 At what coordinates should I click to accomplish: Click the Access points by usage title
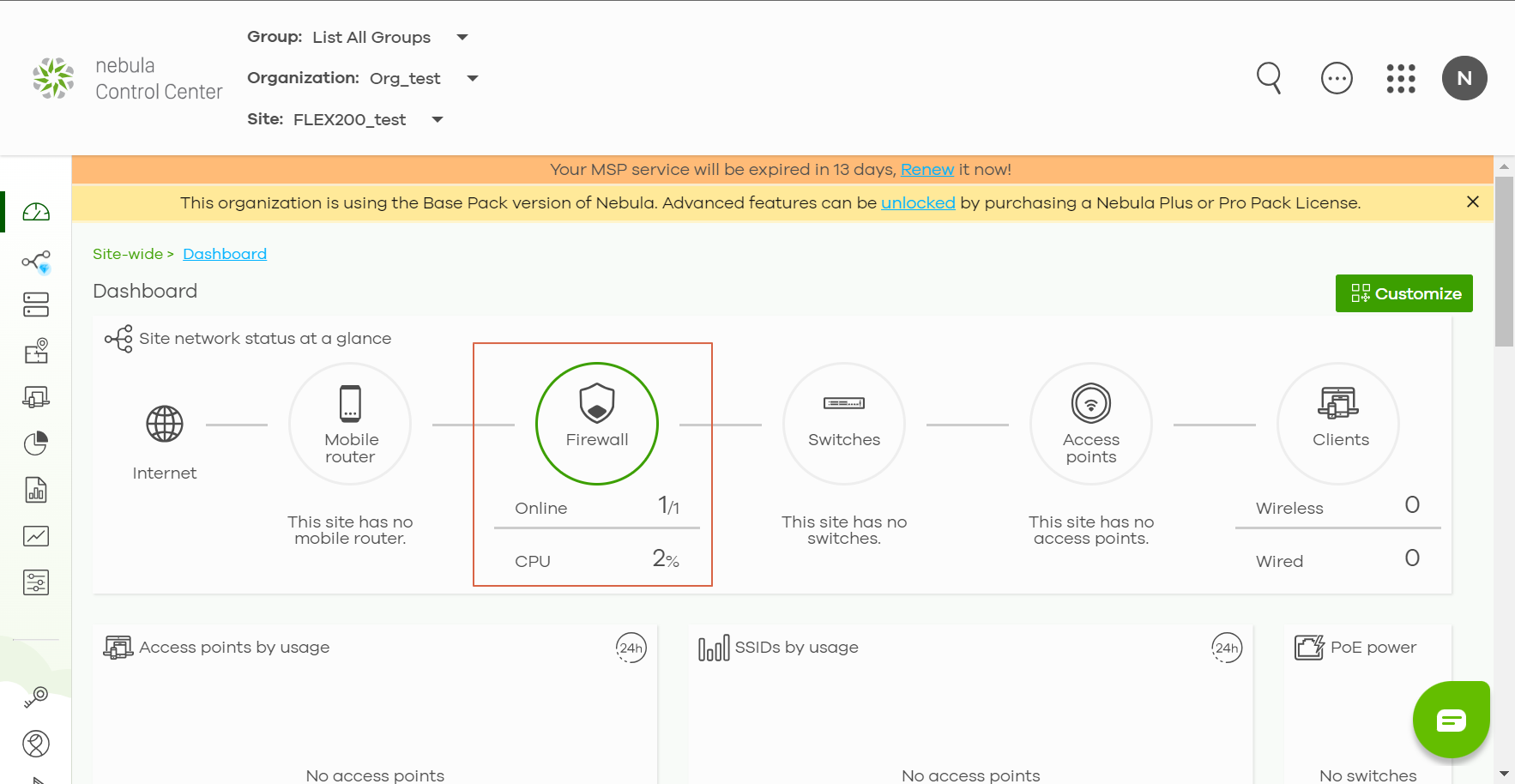click(234, 648)
